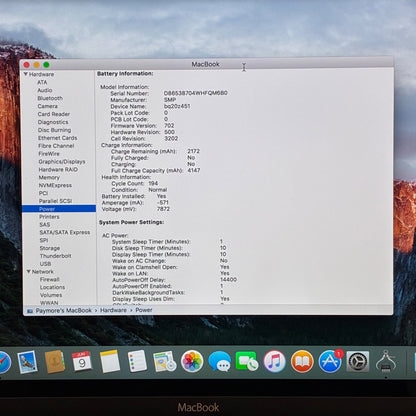Viewport: 416px width, 416px height.
Task: Open the Calendar icon in dock
Action: pos(82,361)
